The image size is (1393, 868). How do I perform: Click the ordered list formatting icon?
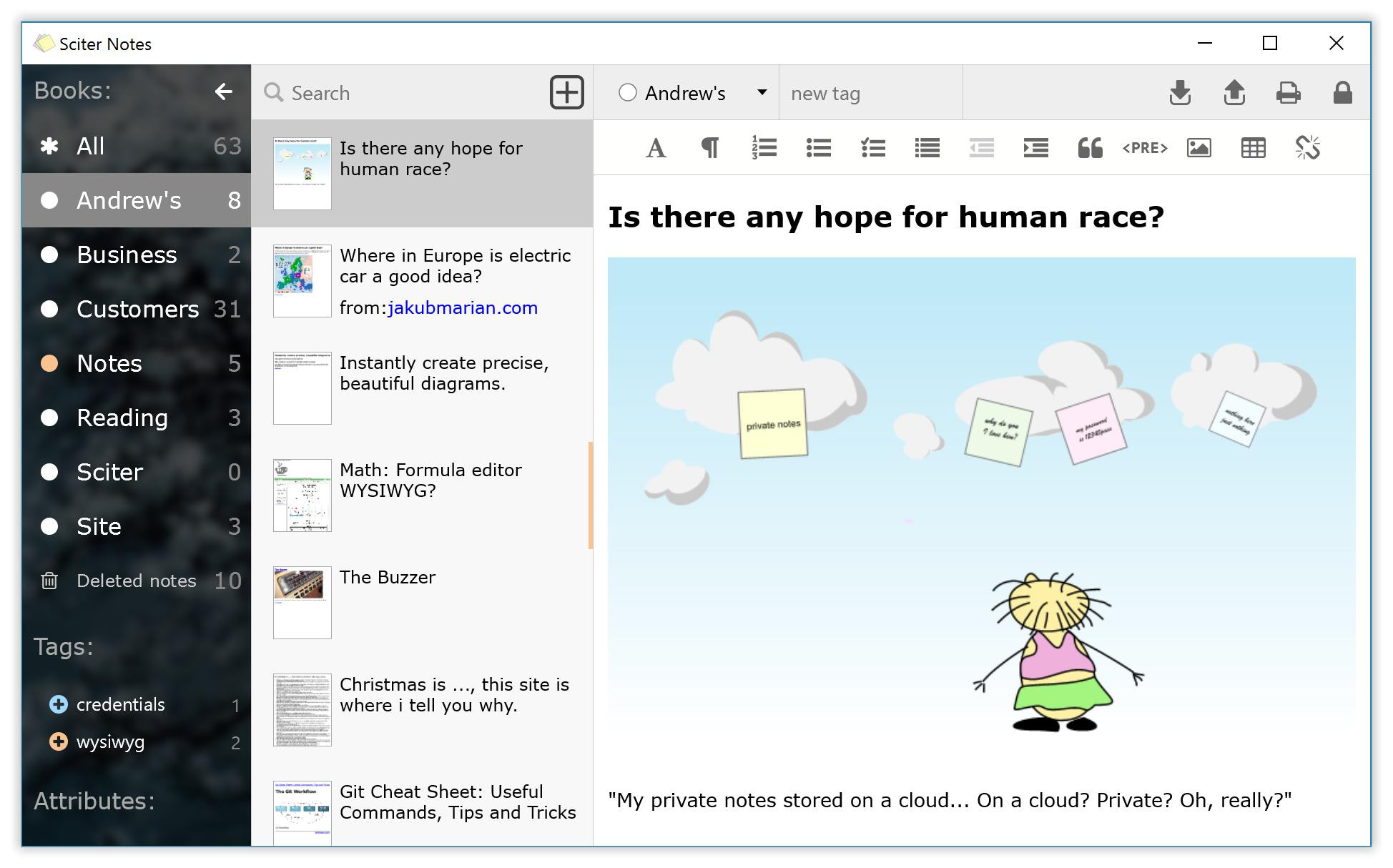(x=763, y=148)
